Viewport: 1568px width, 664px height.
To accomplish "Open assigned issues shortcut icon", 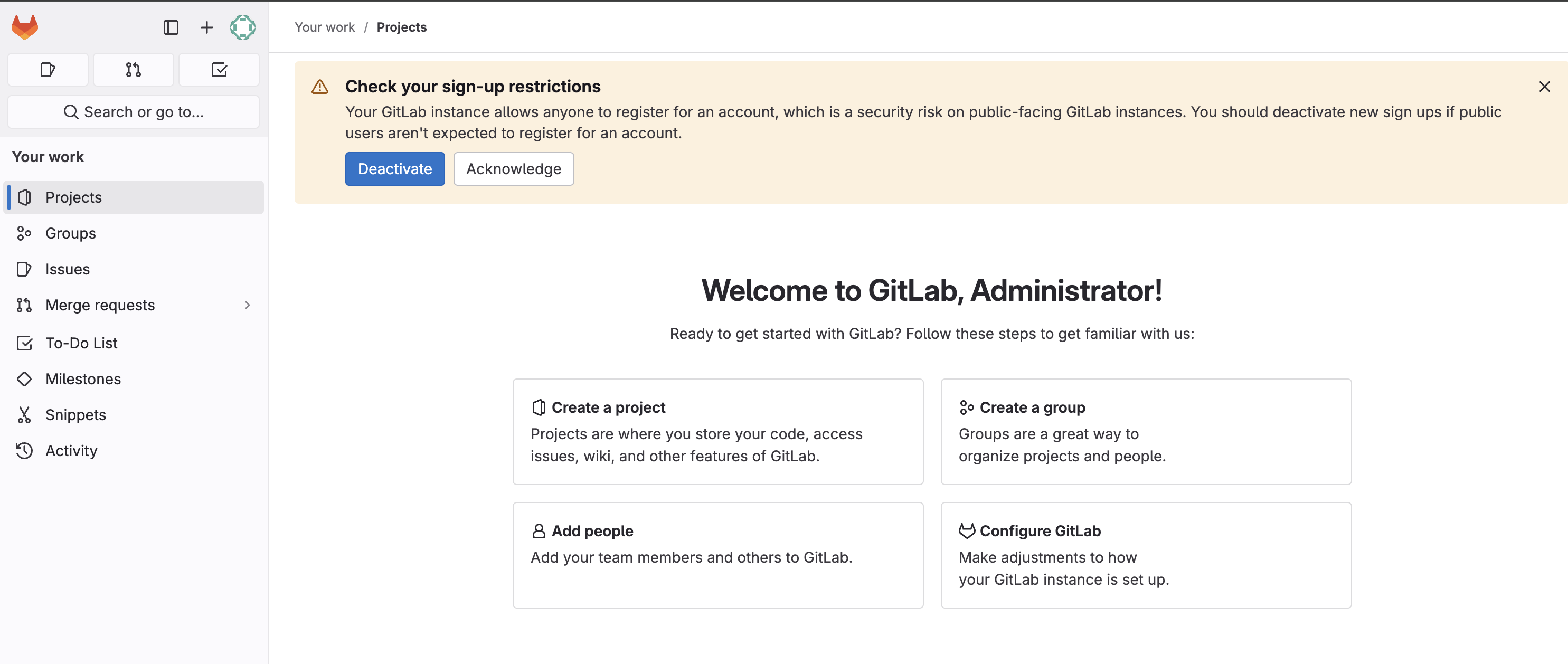I will tap(48, 70).
